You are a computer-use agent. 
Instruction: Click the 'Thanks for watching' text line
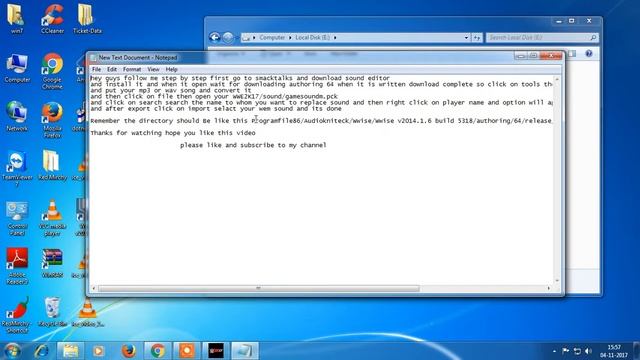(173, 133)
